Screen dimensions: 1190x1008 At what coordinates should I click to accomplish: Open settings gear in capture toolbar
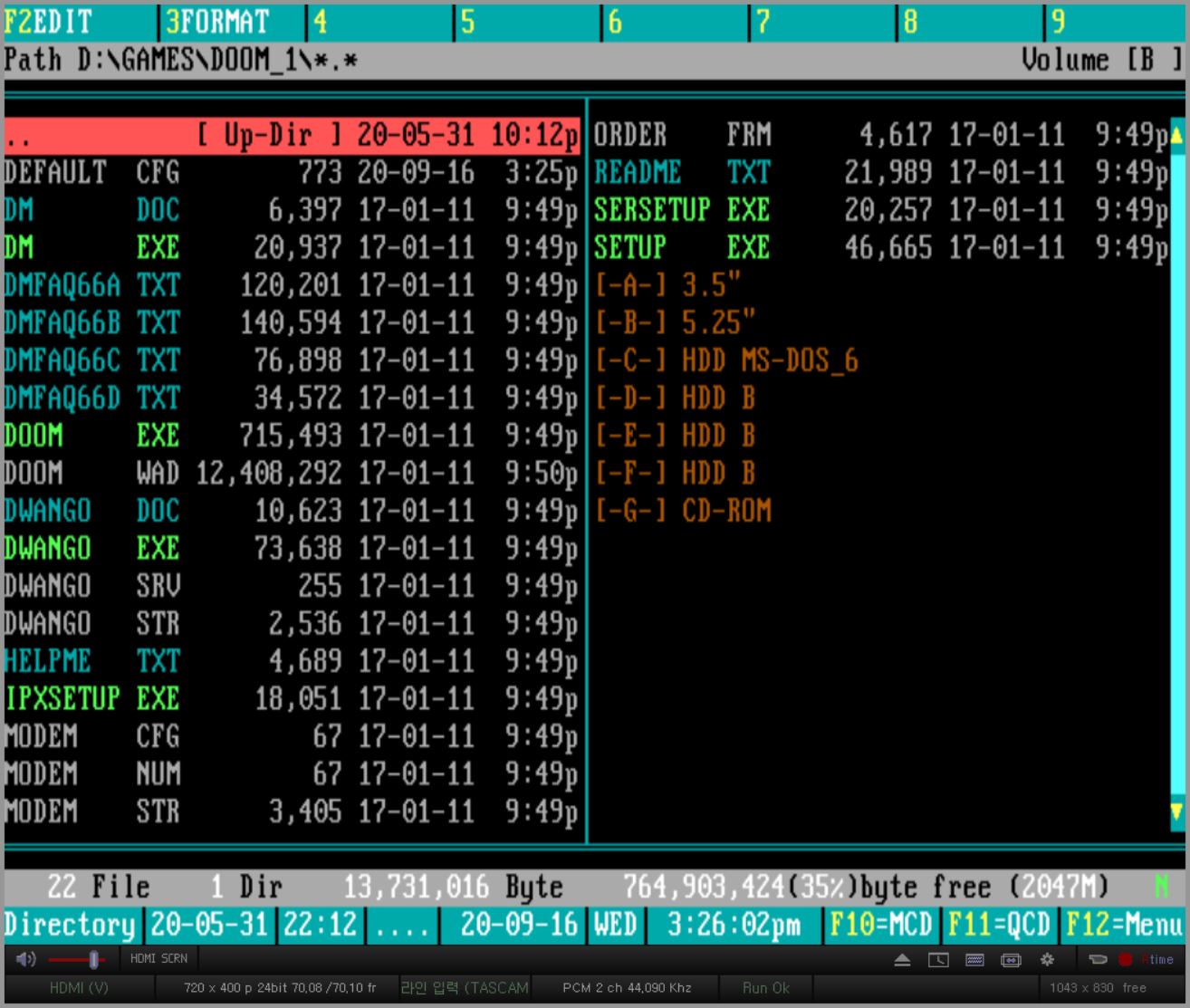click(1047, 959)
